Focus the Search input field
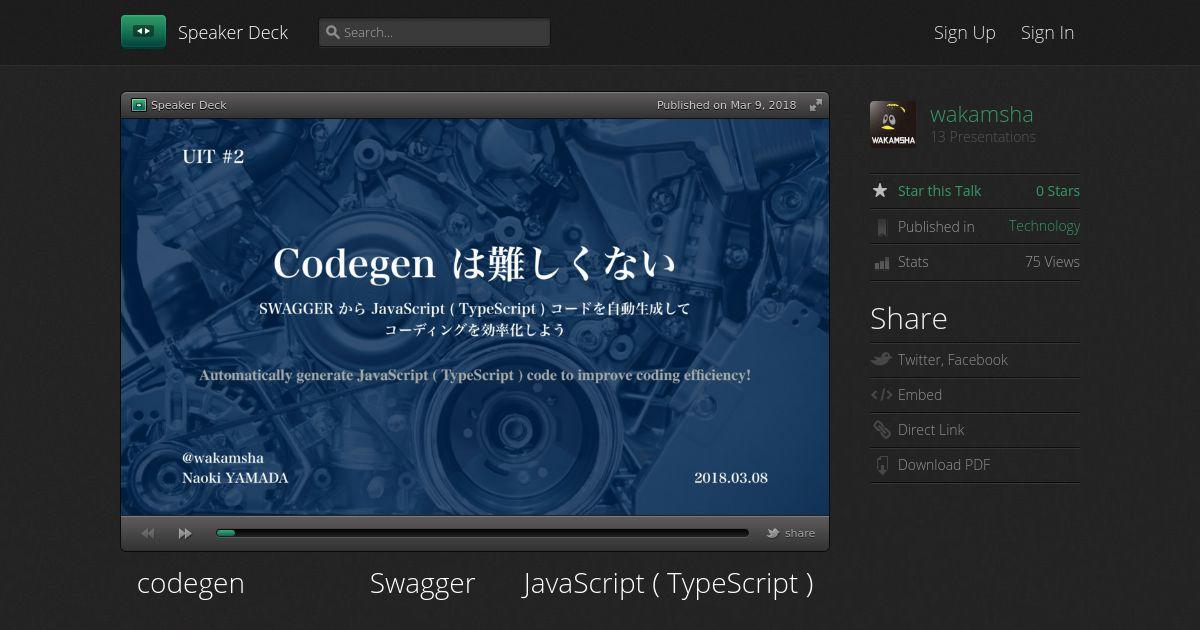 tap(434, 32)
